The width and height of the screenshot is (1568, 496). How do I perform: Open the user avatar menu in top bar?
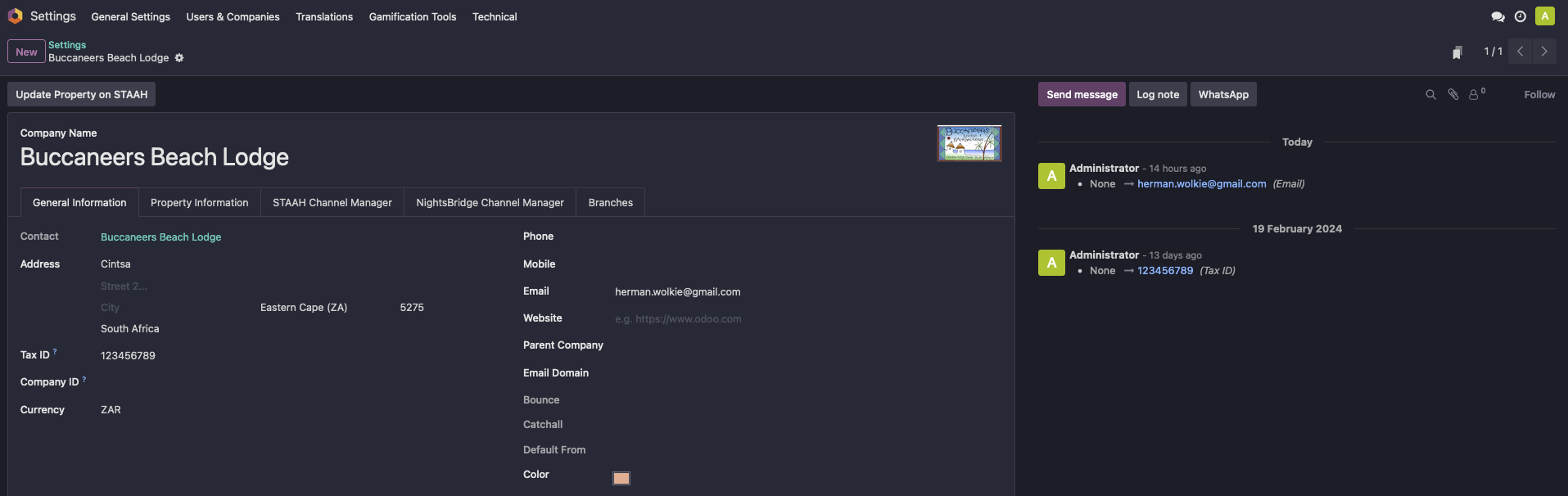click(1544, 16)
